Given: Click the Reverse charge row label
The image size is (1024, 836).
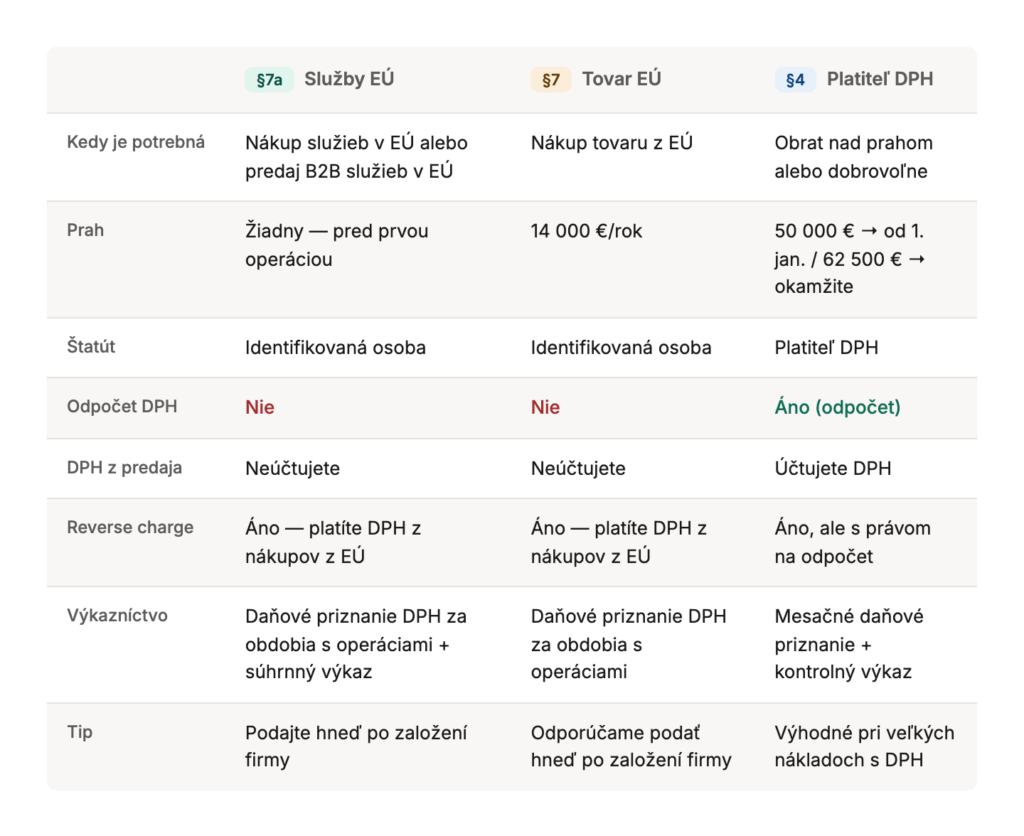Looking at the screenshot, I should (130, 527).
